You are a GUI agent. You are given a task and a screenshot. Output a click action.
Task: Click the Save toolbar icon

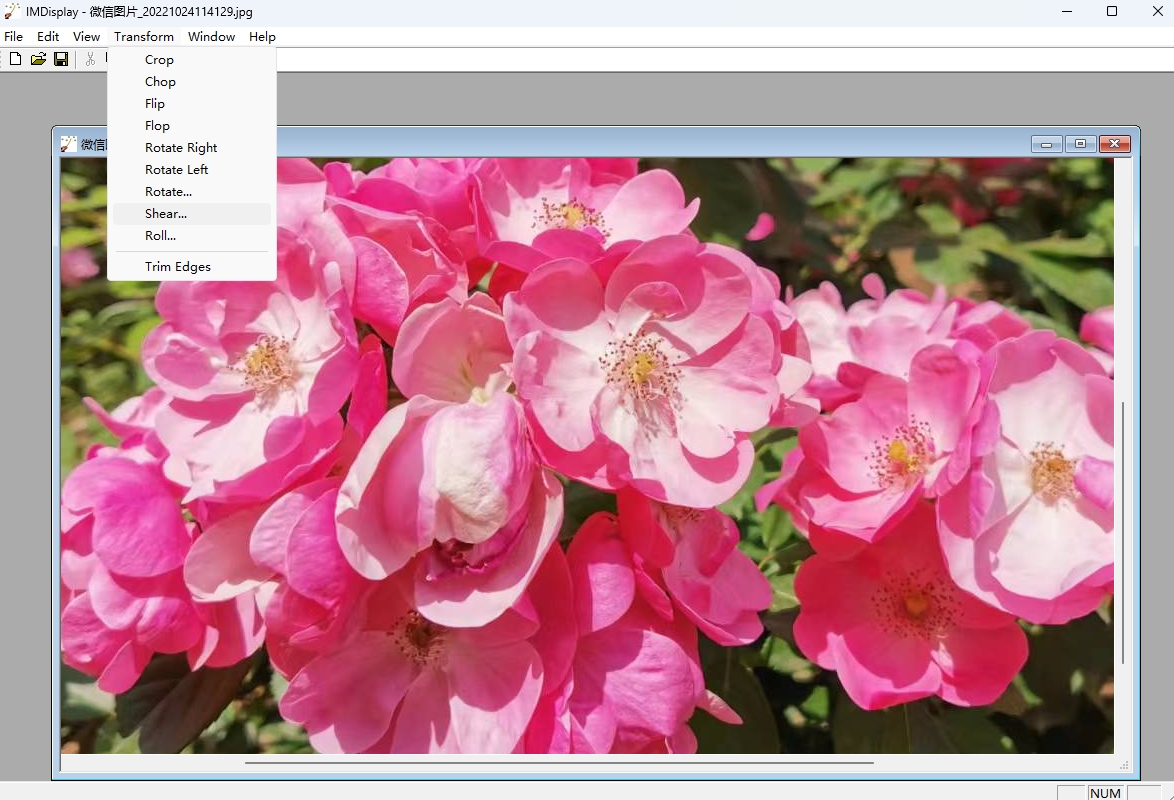point(61,58)
